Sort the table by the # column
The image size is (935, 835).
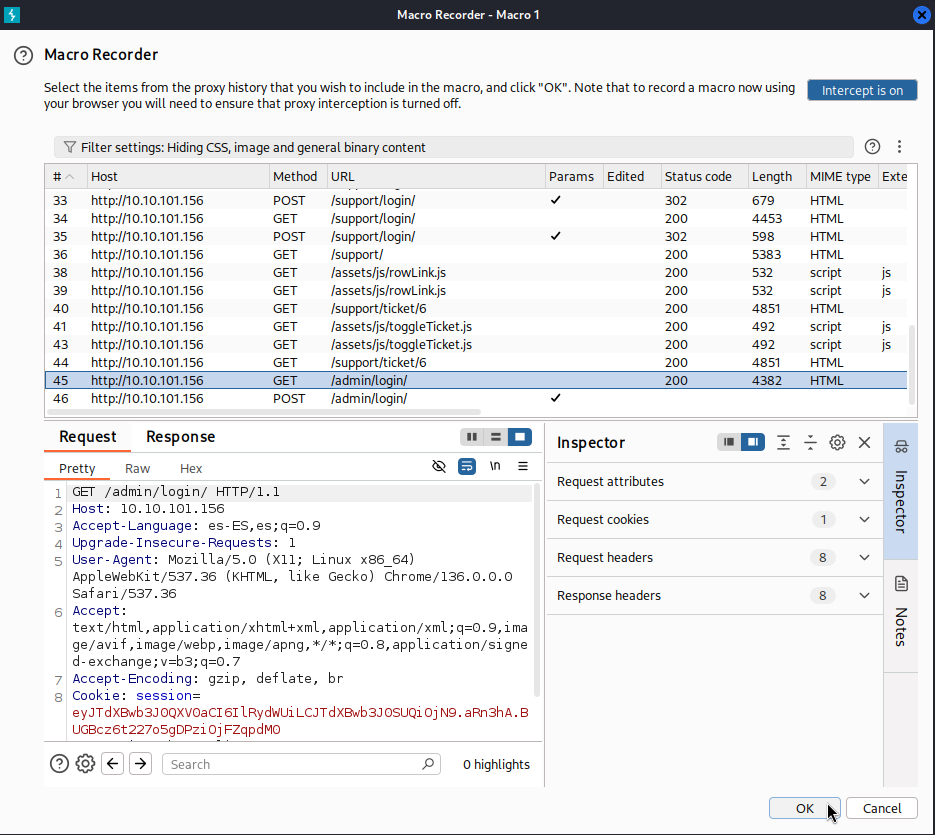point(66,177)
